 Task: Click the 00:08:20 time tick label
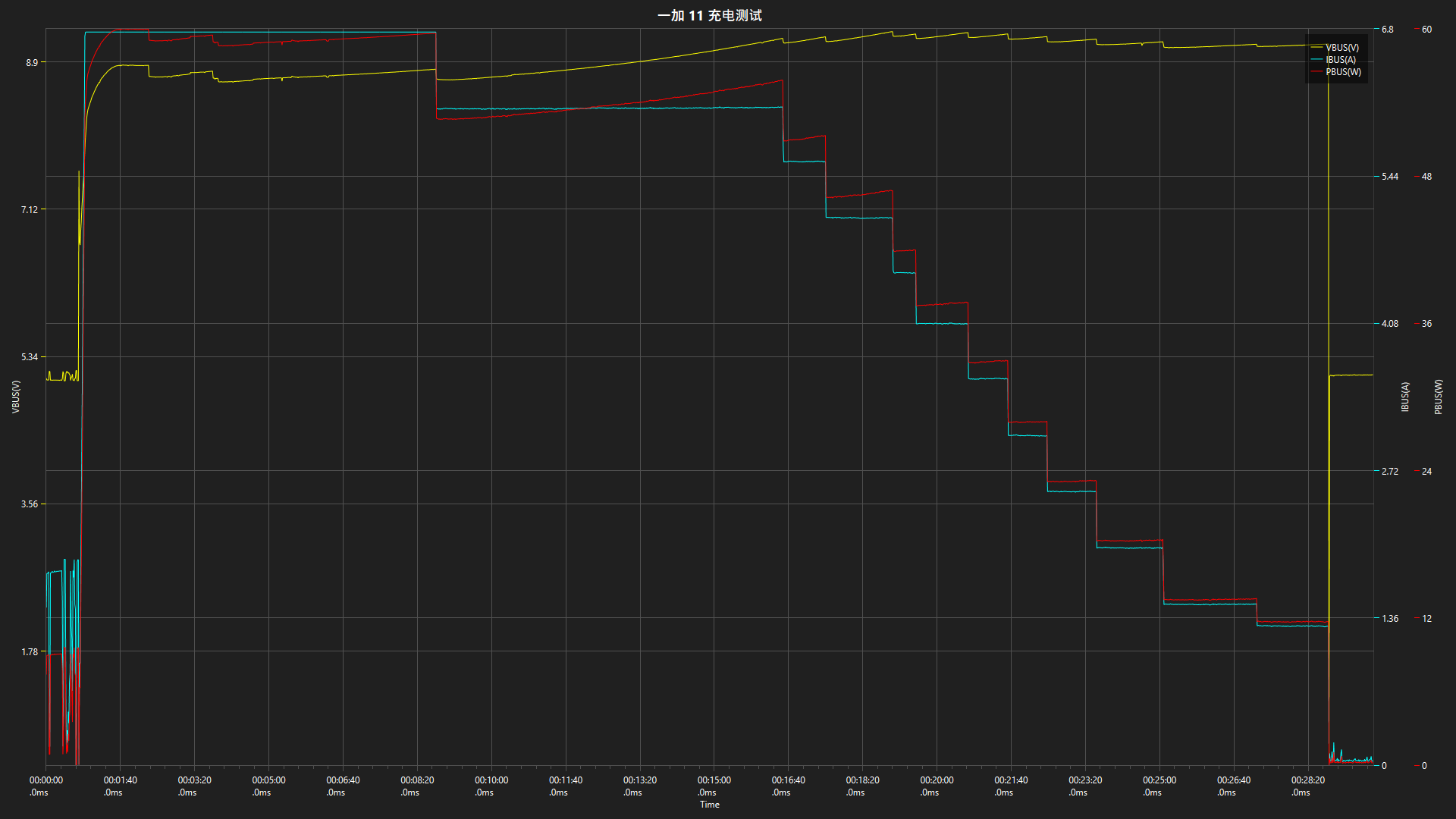coord(418,786)
